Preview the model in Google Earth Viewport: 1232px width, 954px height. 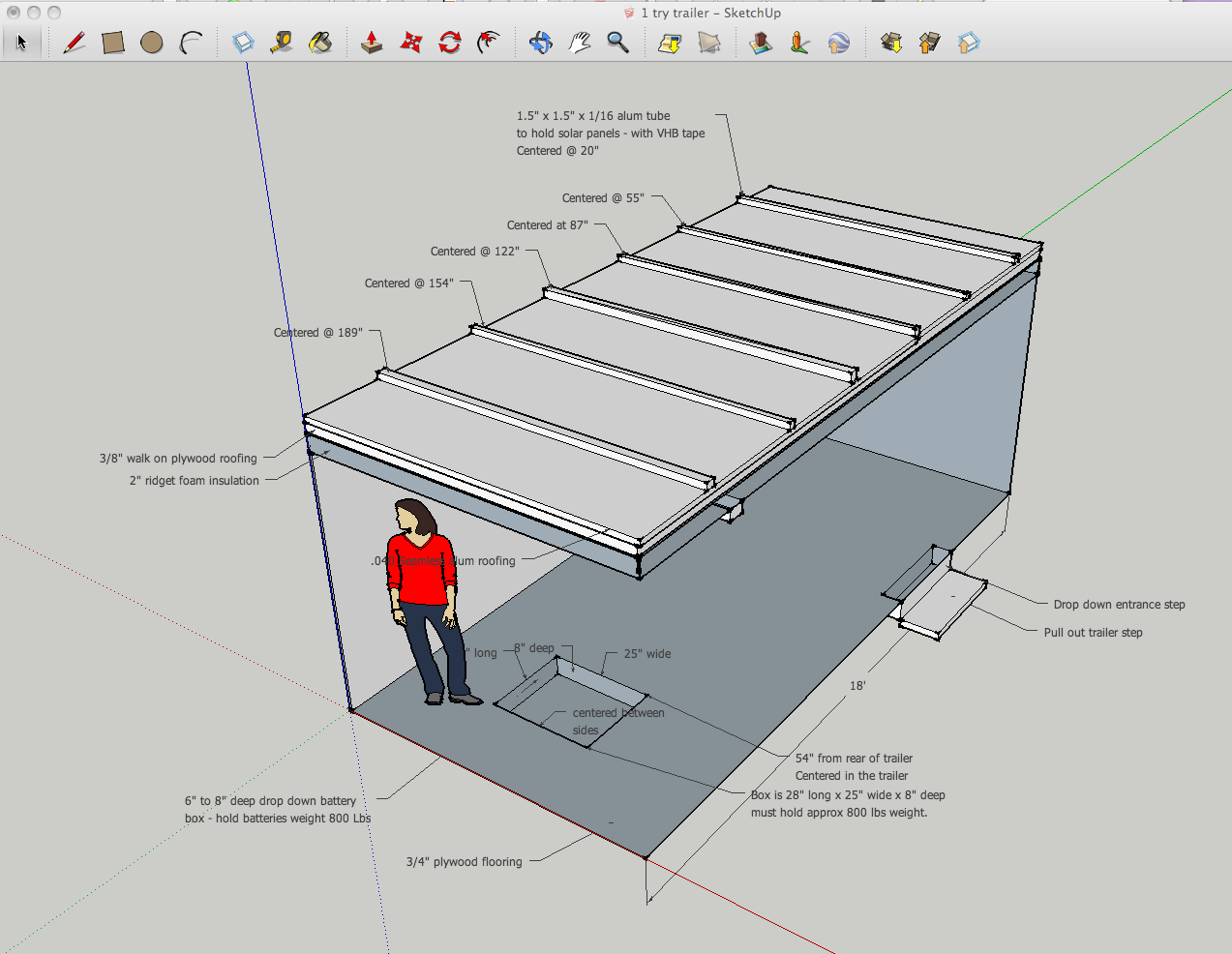coord(838,43)
